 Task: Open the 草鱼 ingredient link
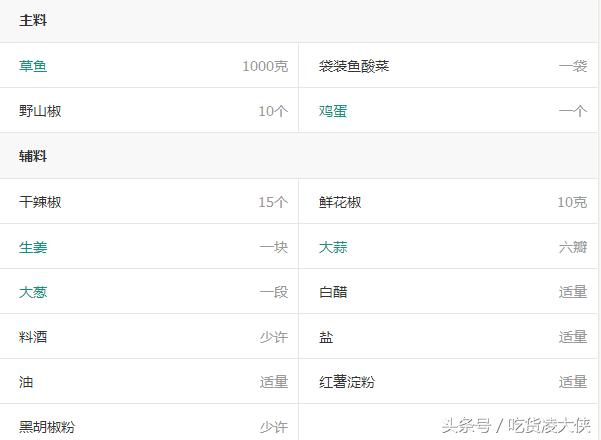tap(33, 66)
